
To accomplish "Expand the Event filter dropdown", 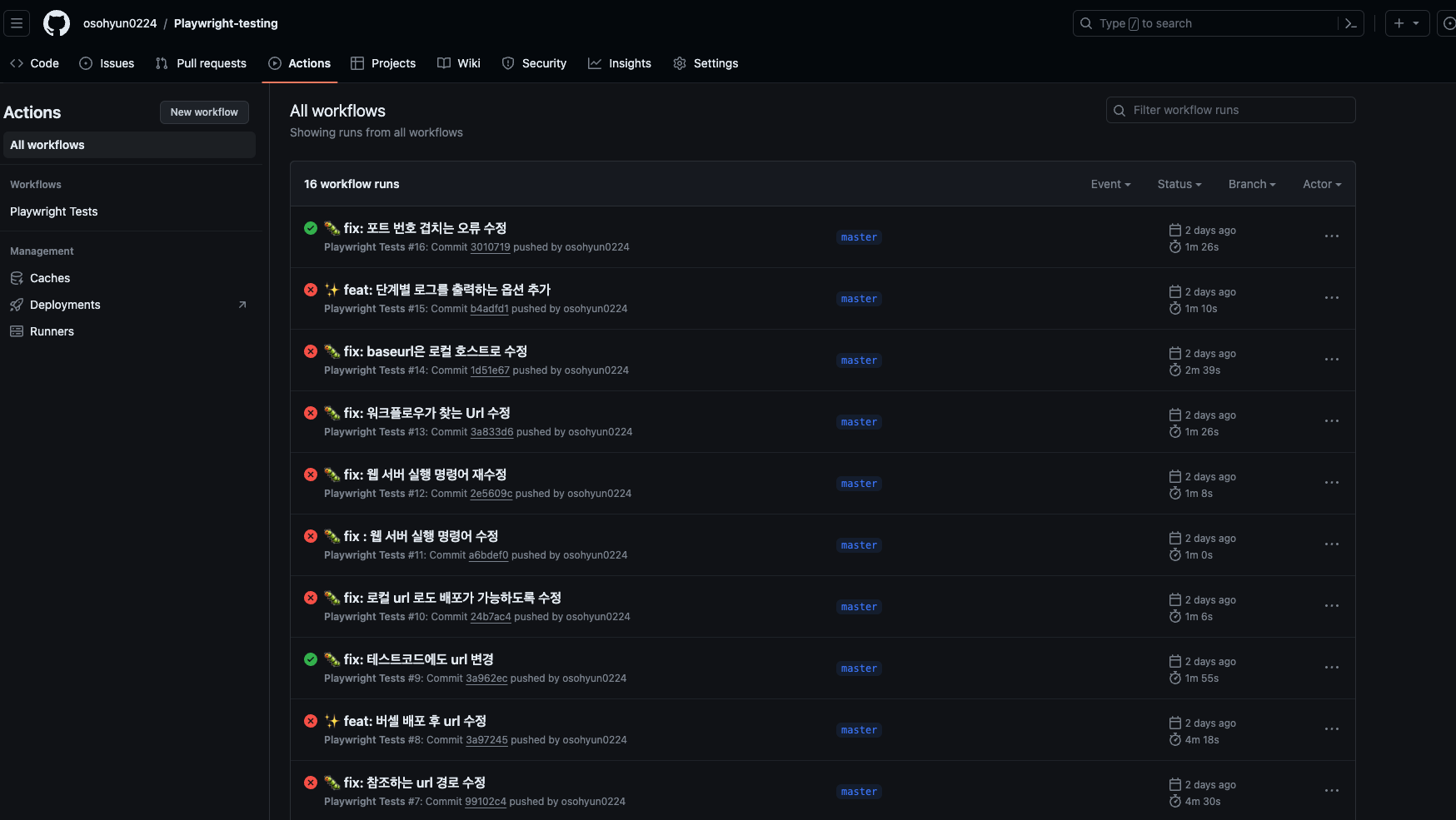I will (x=1110, y=184).
